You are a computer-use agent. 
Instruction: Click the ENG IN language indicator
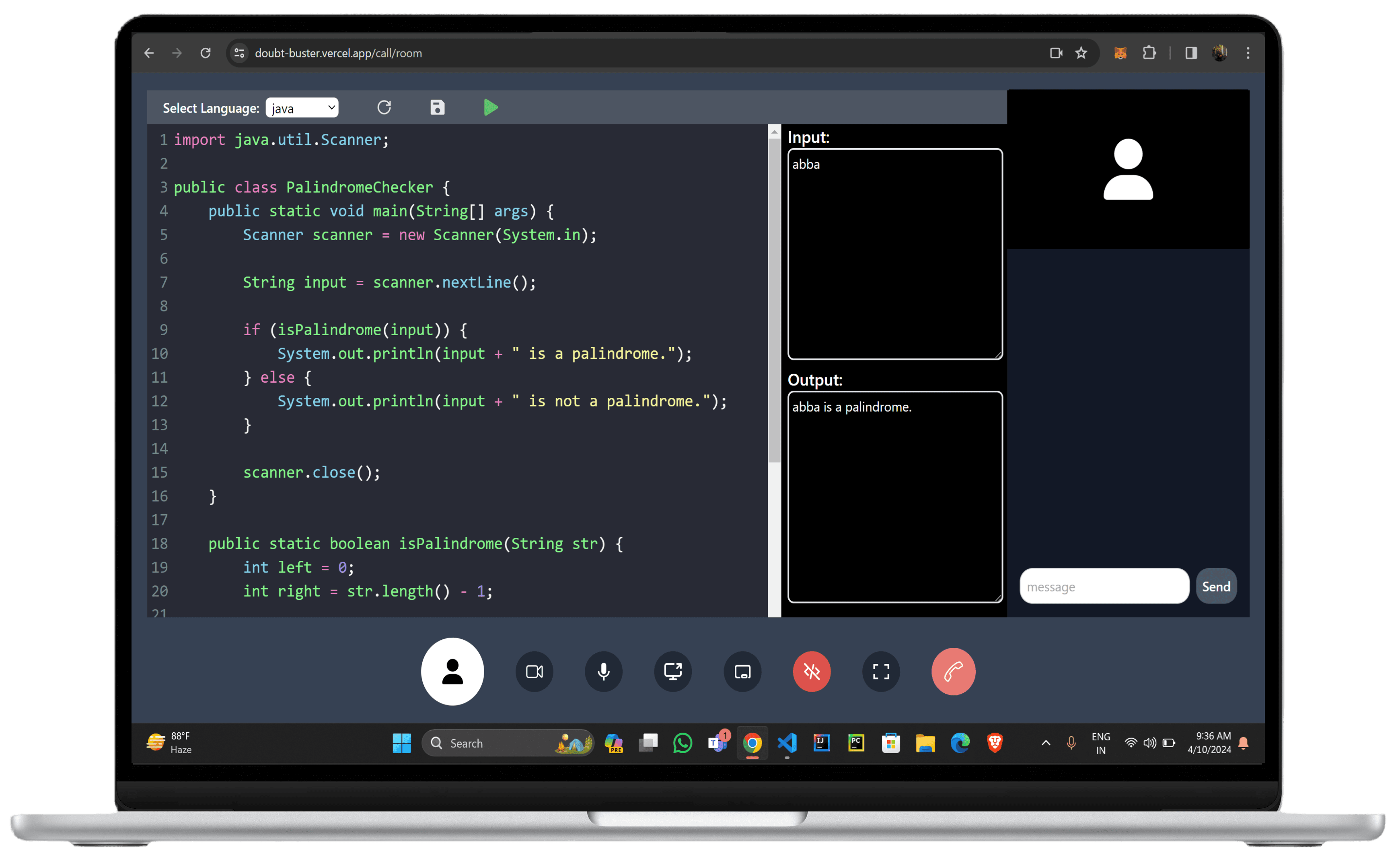pos(1100,743)
